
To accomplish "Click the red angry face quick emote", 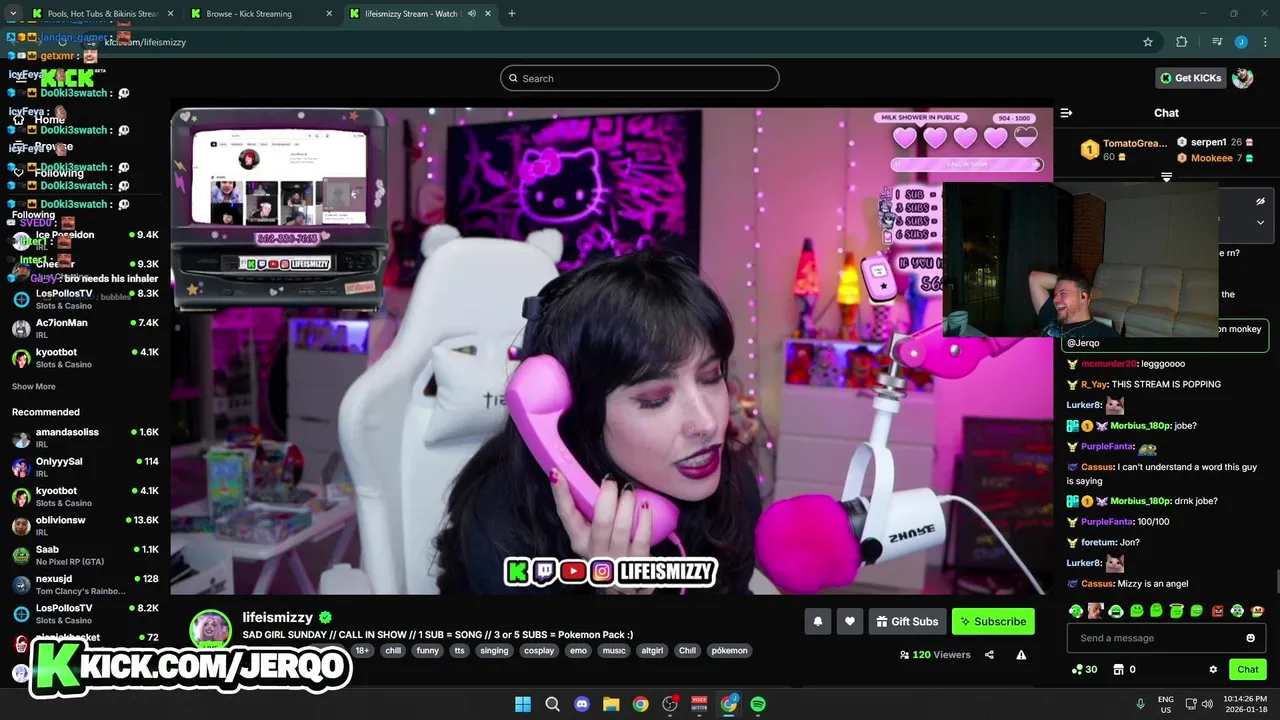I will [x=1217, y=611].
